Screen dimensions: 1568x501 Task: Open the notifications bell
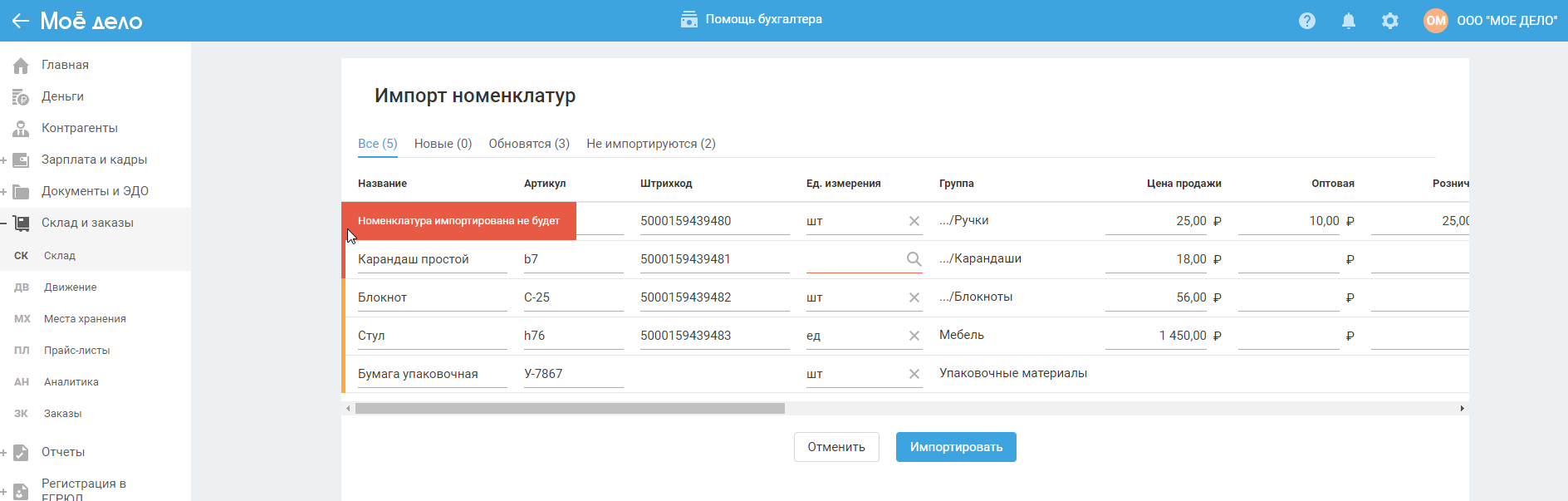[x=1349, y=21]
